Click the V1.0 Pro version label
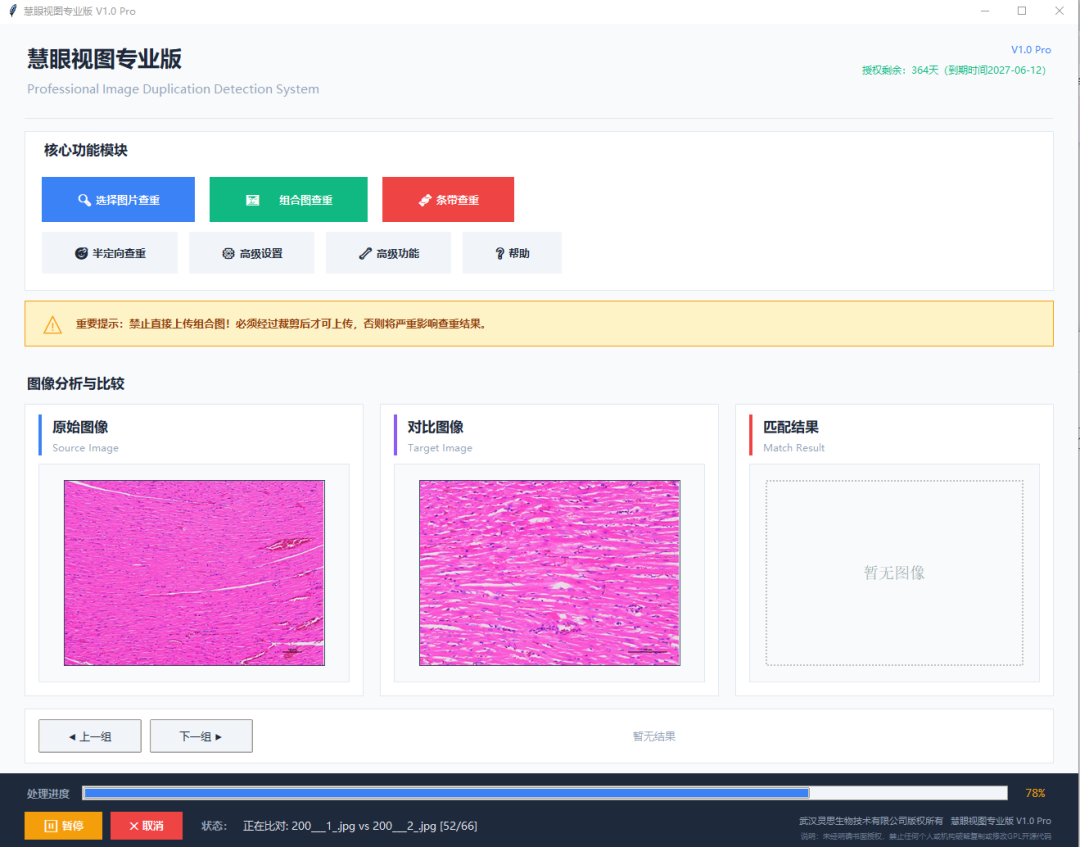 (1031, 50)
